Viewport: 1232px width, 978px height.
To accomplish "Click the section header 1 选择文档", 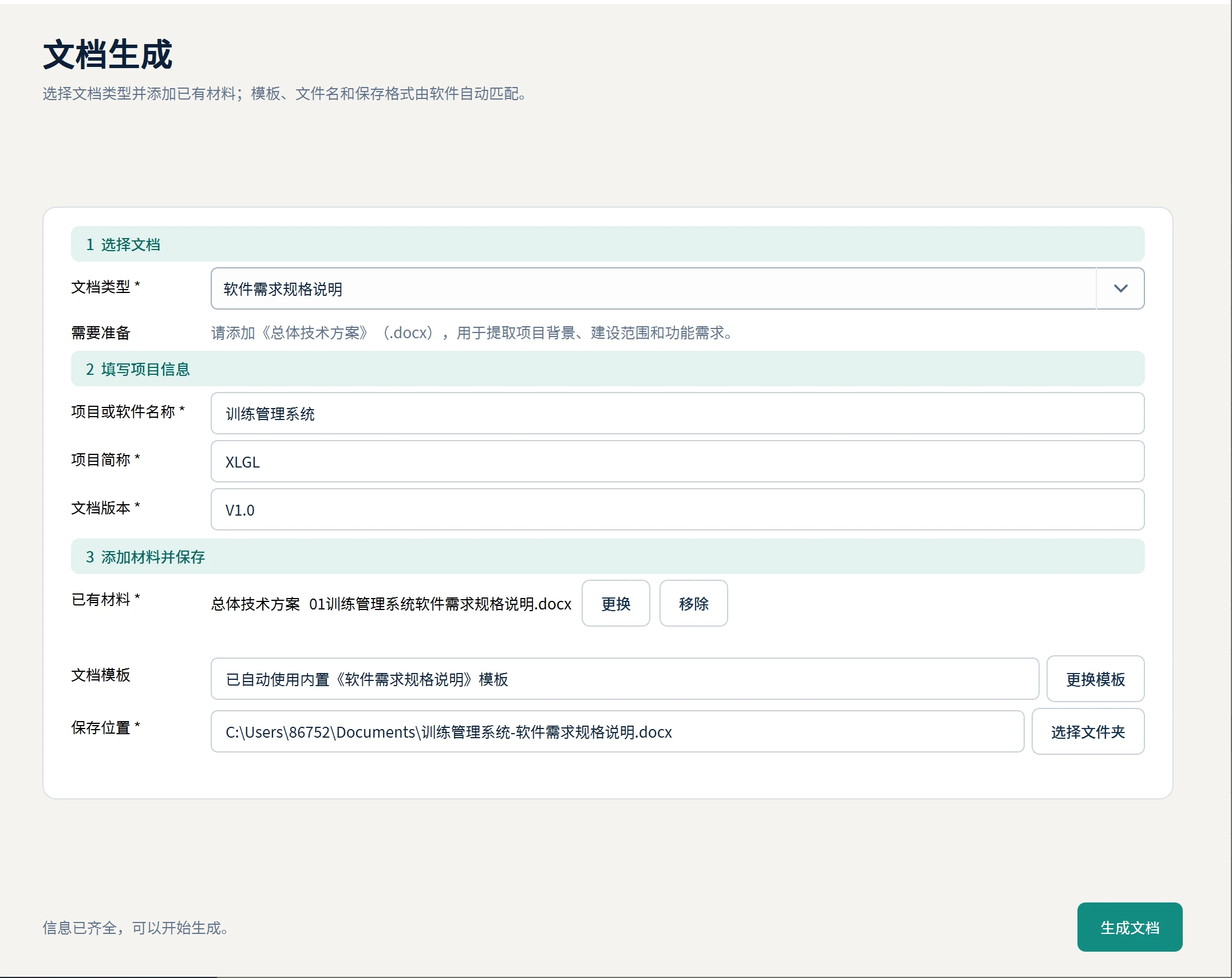I will (x=607, y=244).
